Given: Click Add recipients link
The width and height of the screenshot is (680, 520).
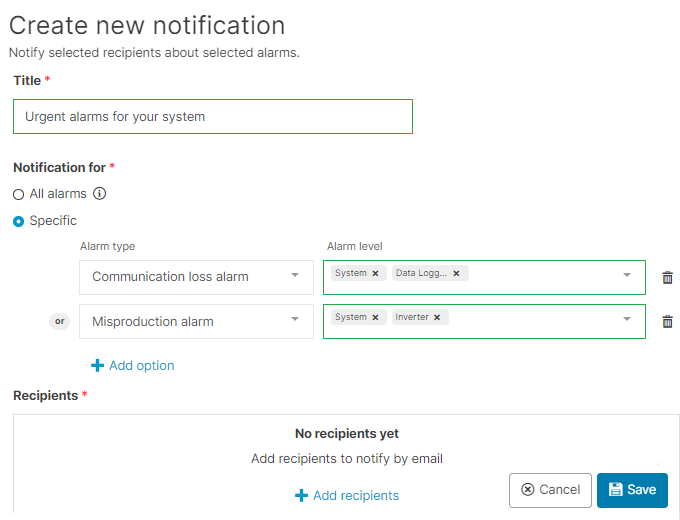Looking at the screenshot, I should point(355,495).
